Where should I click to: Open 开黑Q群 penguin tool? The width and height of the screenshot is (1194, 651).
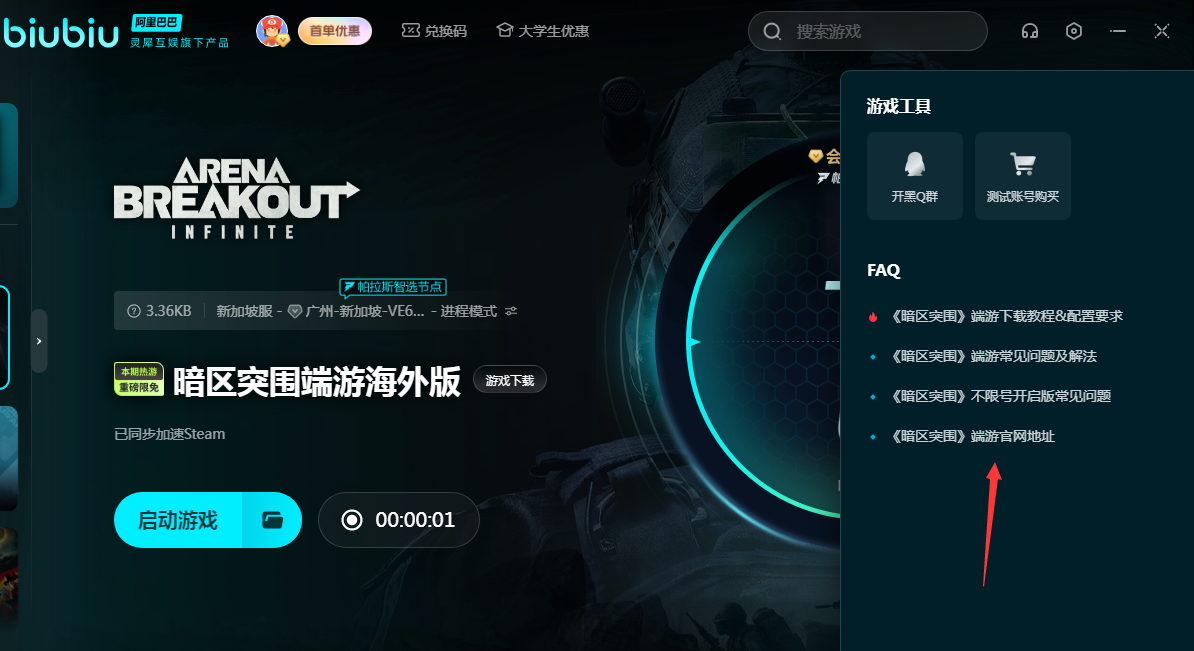tap(915, 176)
